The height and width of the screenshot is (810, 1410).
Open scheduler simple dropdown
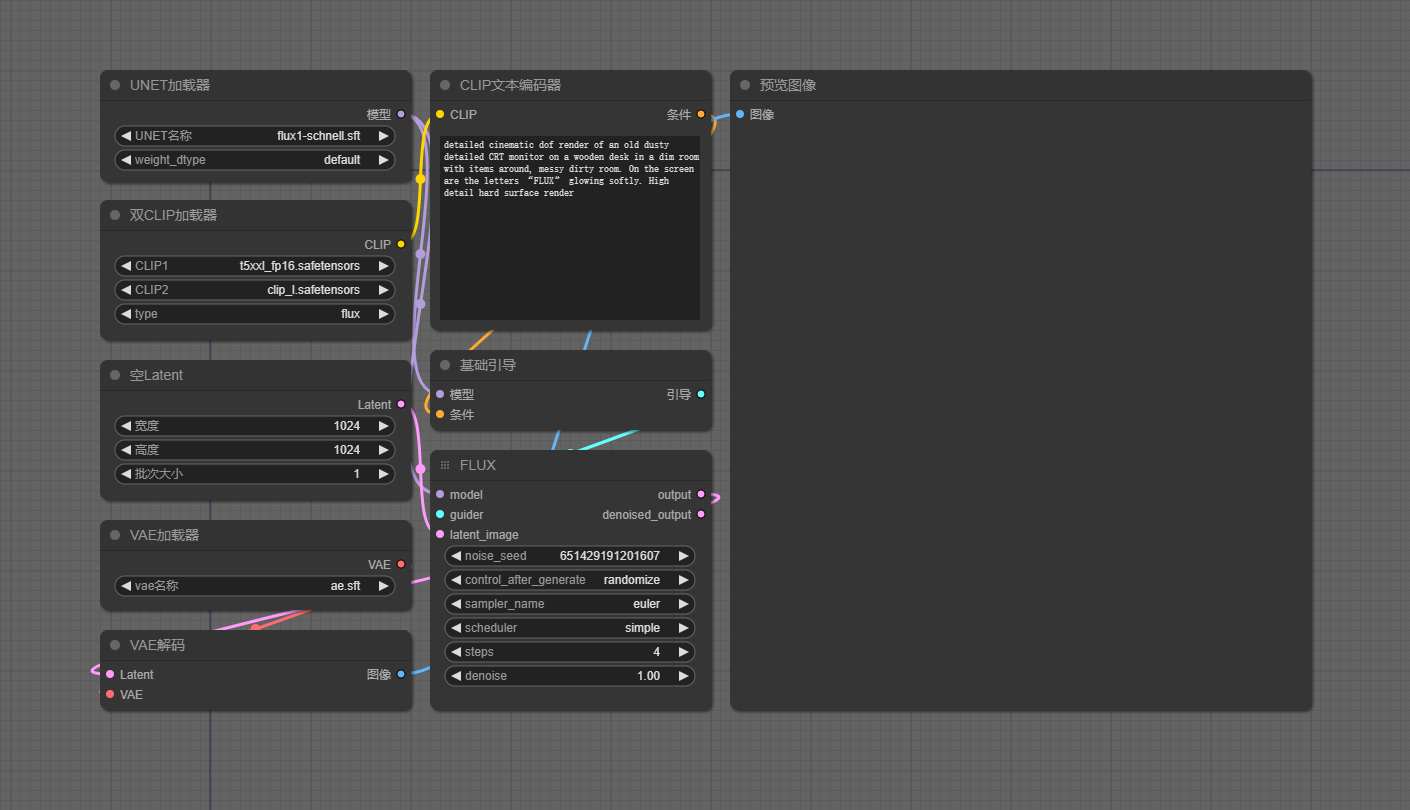pyautogui.click(x=570, y=628)
